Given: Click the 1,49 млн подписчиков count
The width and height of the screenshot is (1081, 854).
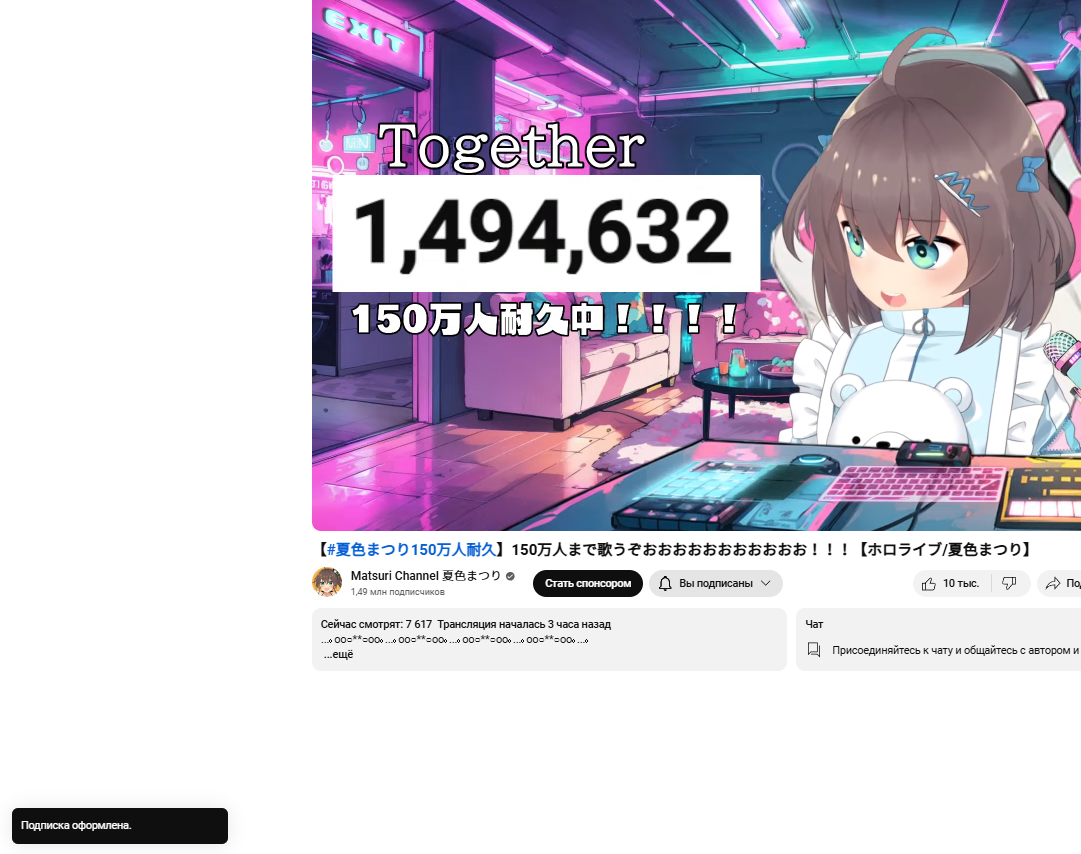Looking at the screenshot, I should (397, 592).
